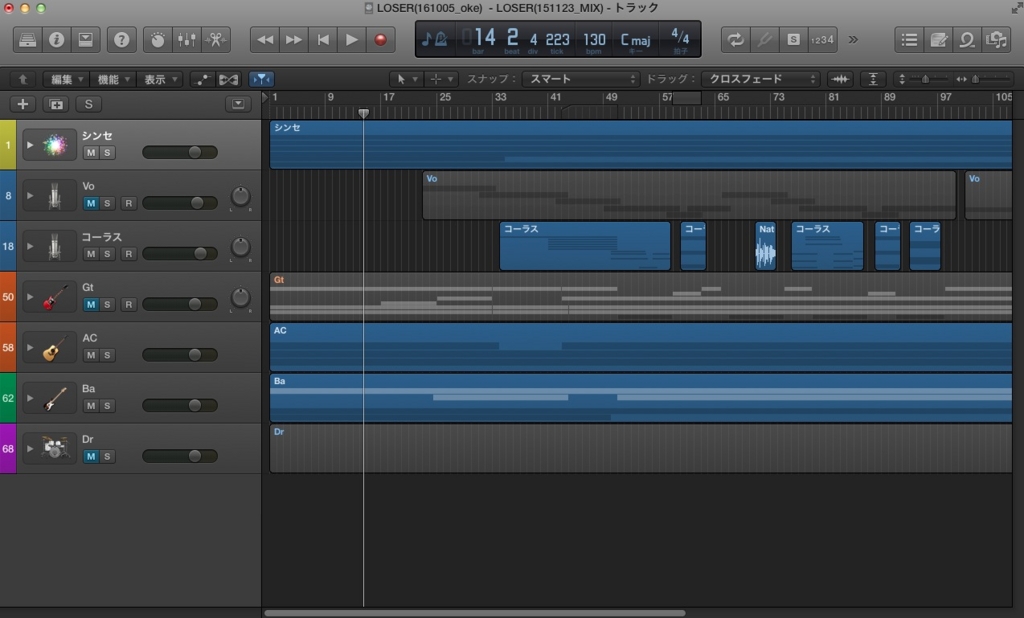Open track header options dropdown
Image resolution: width=1024 pixels, height=618 pixels.
click(238, 104)
